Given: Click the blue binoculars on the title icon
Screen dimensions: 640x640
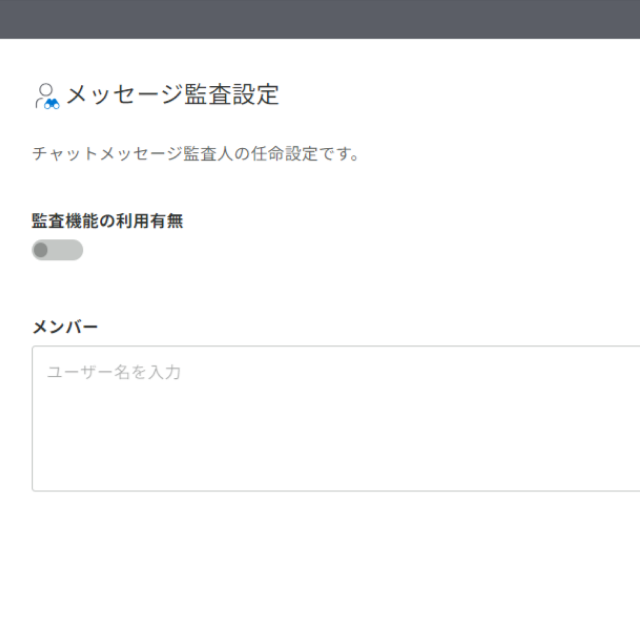Looking at the screenshot, I should coord(52,104).
